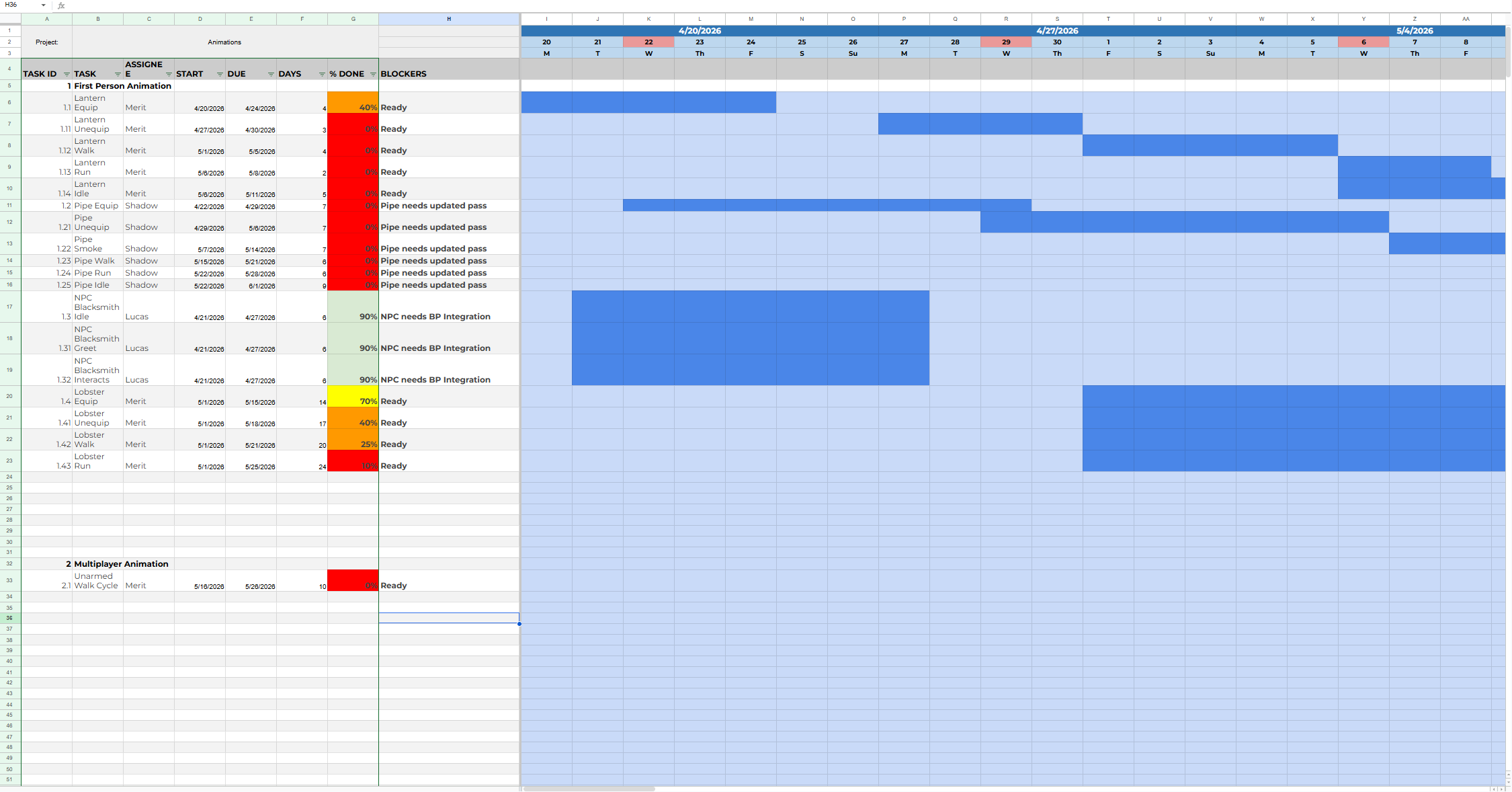The image size is (1512, 792).
Task: Select the yellow 70% Lobster Equip cell
Action: (353, 397)
